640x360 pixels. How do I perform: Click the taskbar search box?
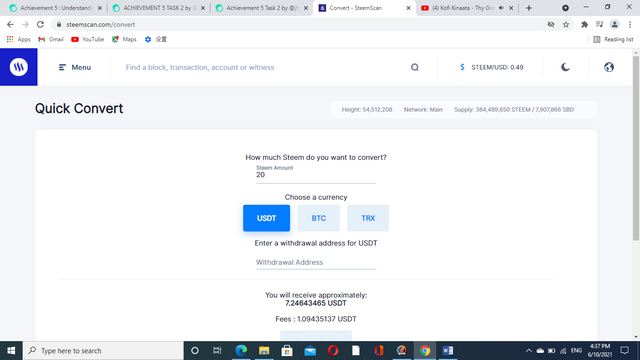(x=103, y=351)
